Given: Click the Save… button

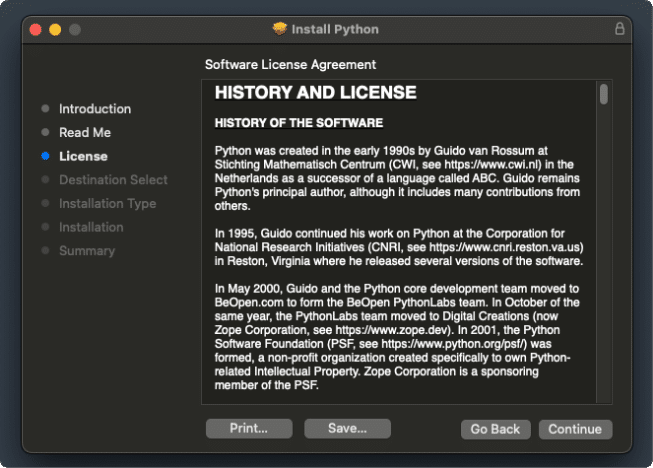Looking at the screenshot, I should point(347,428).
